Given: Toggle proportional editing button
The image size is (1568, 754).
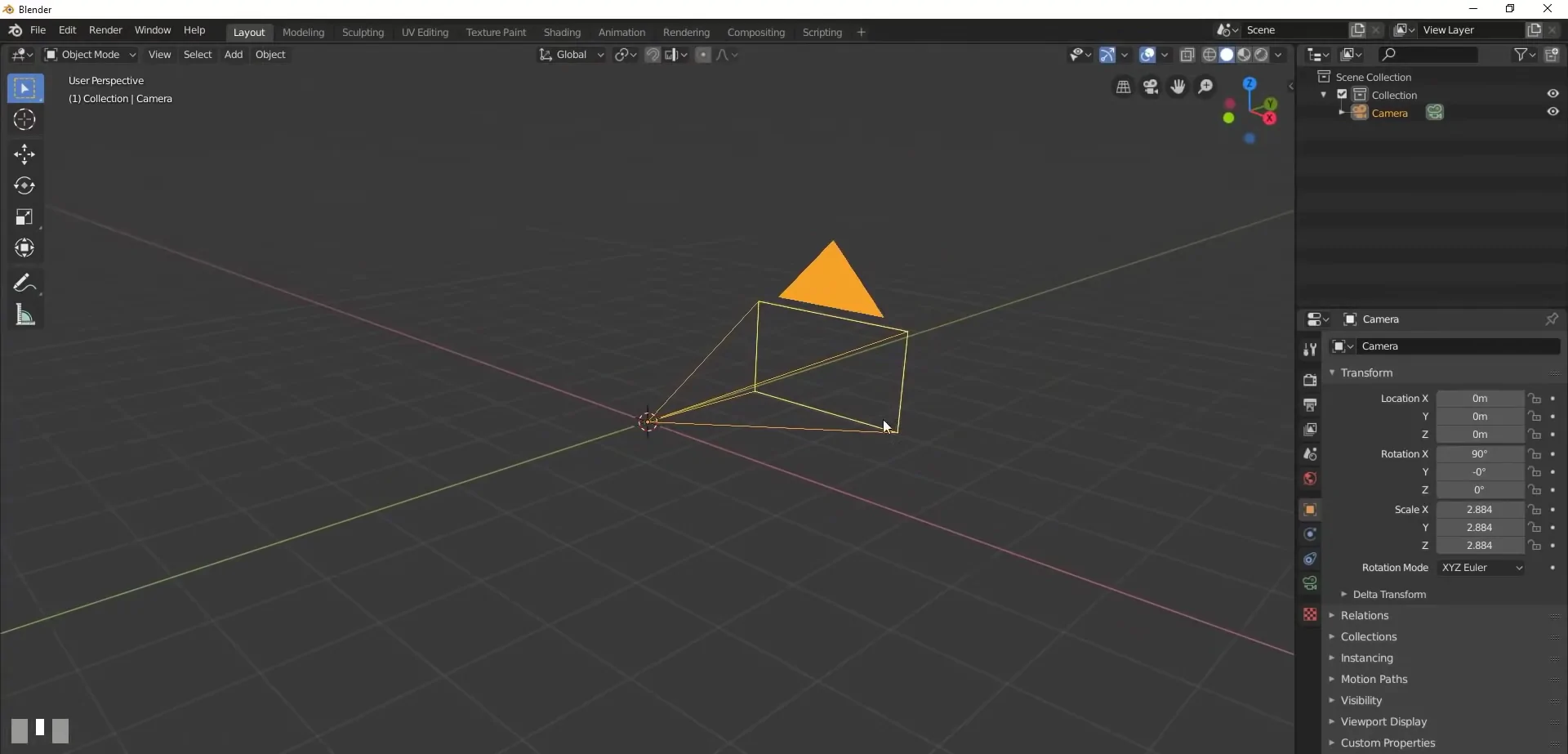Looking at the screenshot, I should click(703, 55).
